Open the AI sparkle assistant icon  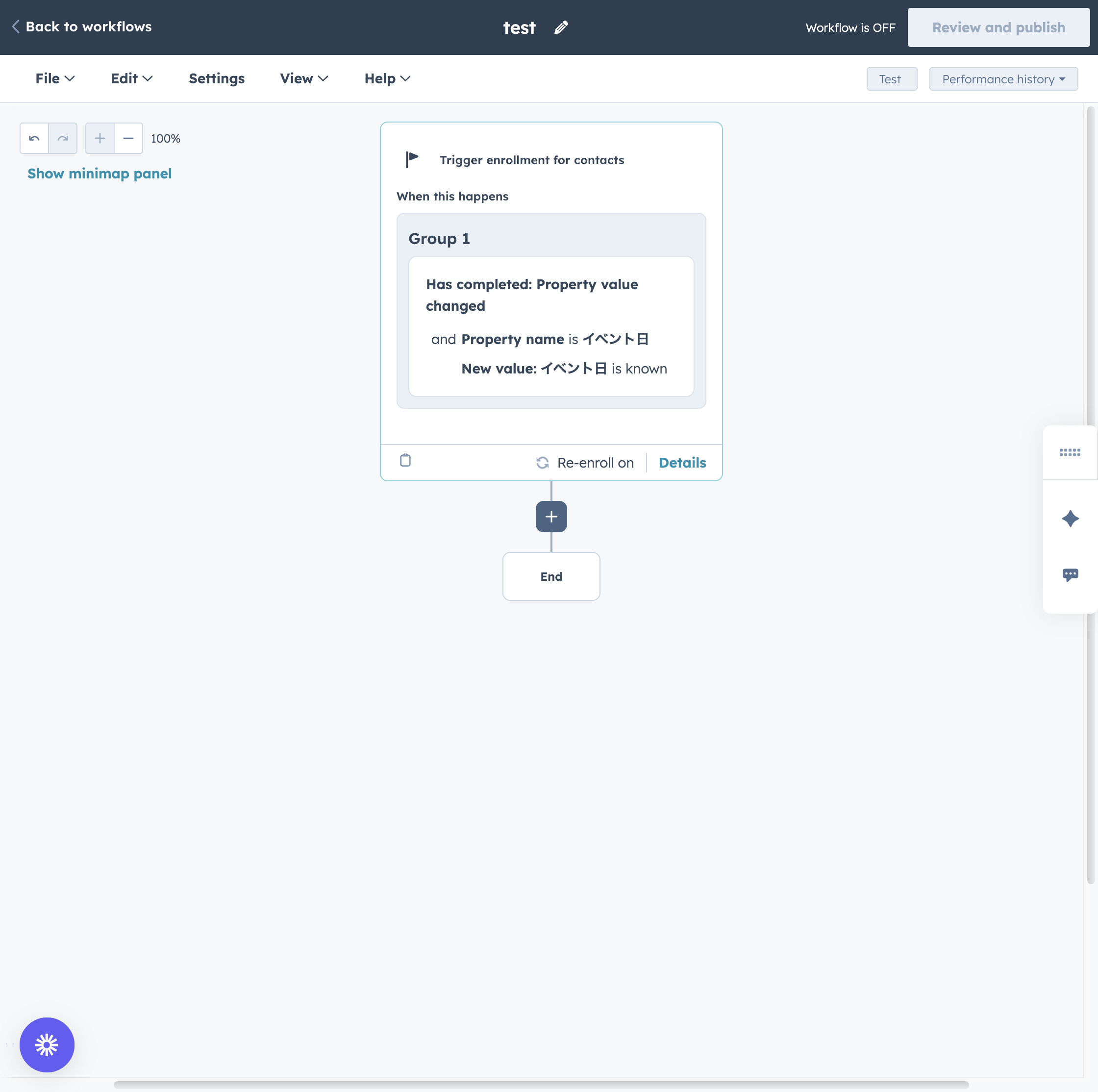click(x=1070, y=518)
